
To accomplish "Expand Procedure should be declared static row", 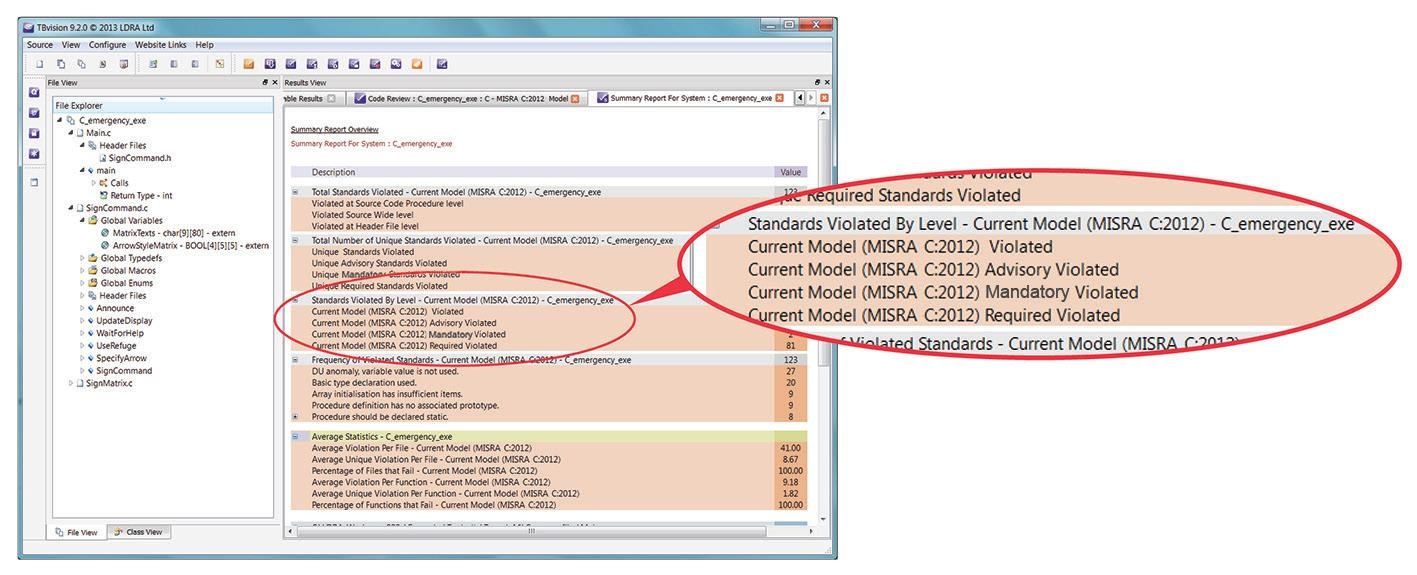I will click(x=295, y=416).
